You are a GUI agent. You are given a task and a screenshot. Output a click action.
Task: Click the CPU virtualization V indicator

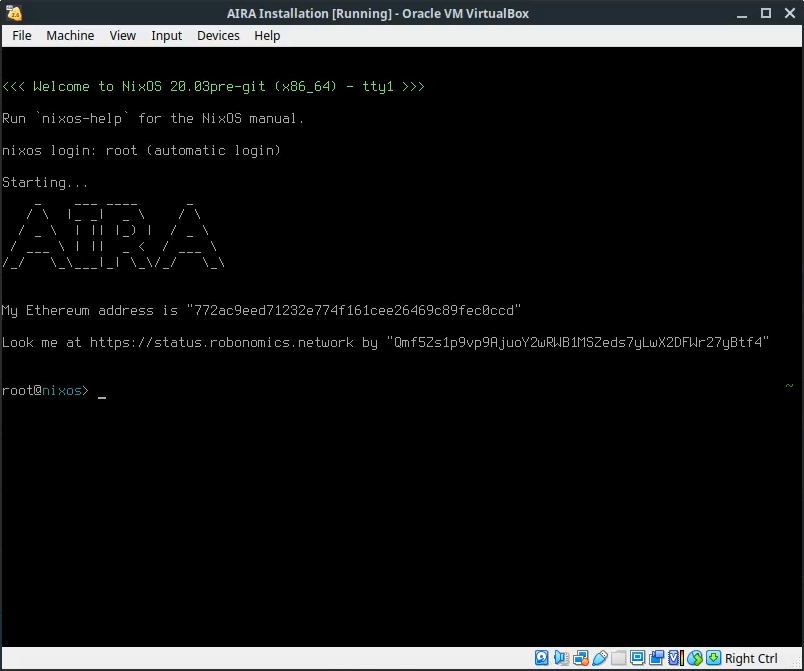click(675, 658)
